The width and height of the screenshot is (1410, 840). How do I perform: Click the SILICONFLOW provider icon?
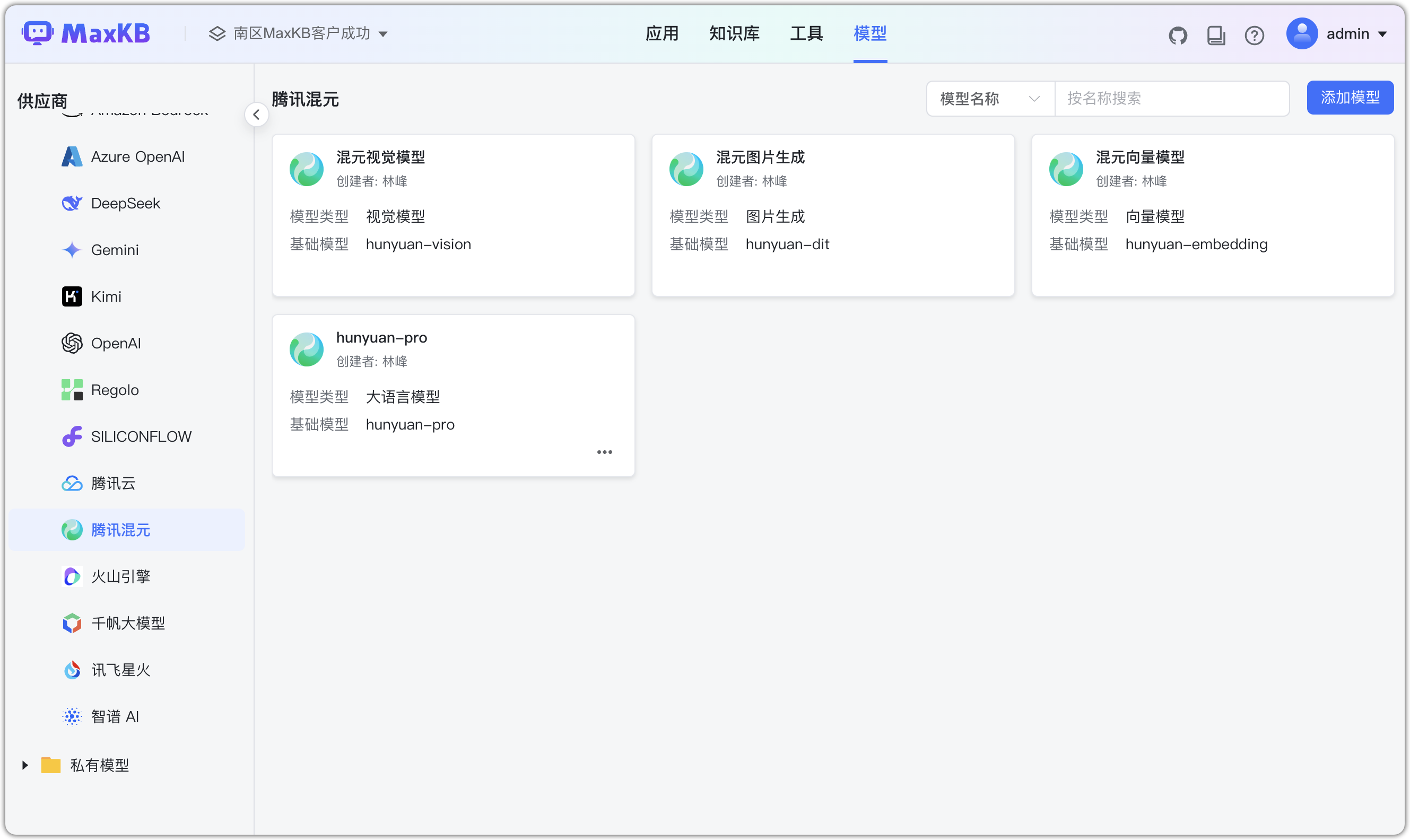pyautogui.click(x=72, y=436)
